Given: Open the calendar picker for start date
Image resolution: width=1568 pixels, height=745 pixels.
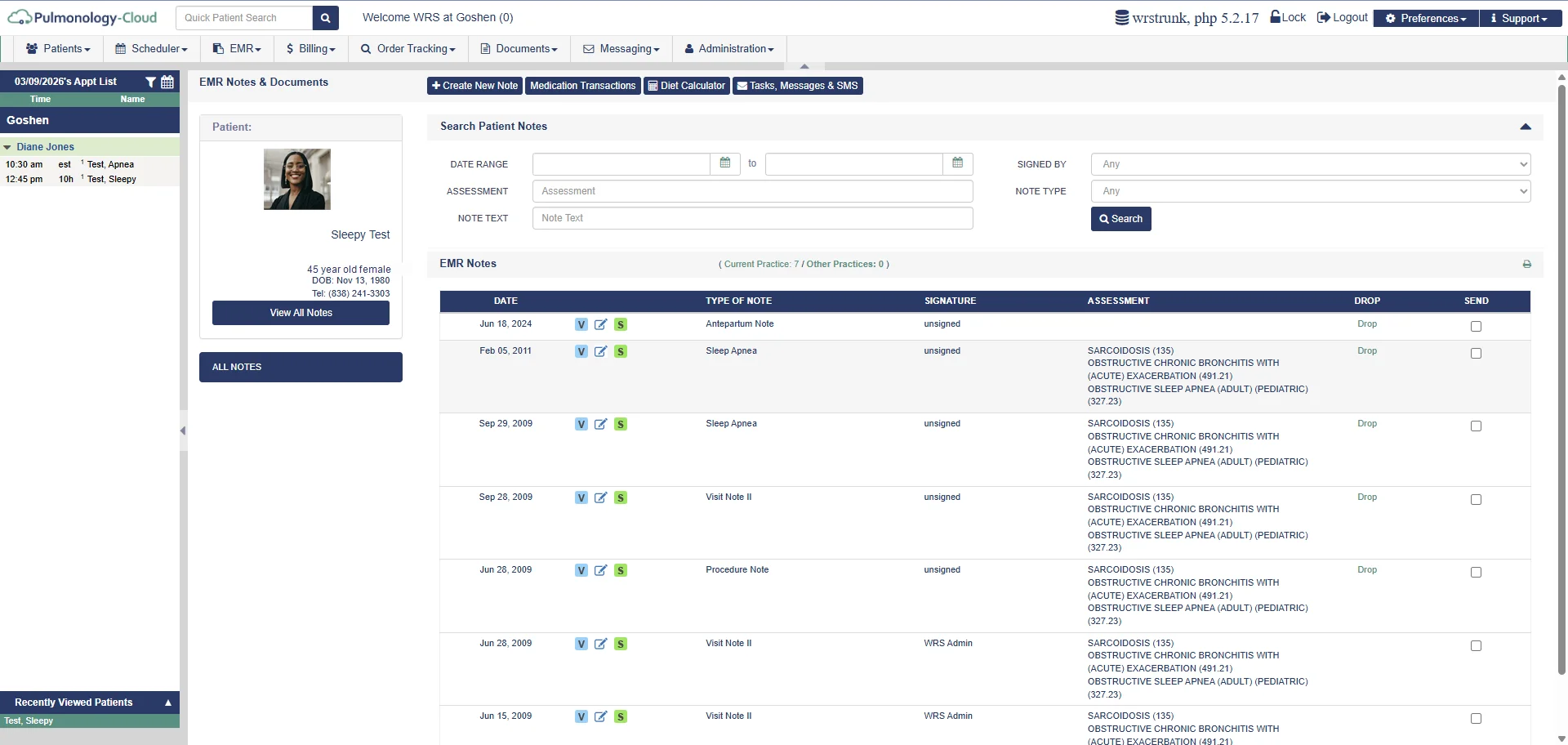Looking at the screenshot, I should [724, 164].
